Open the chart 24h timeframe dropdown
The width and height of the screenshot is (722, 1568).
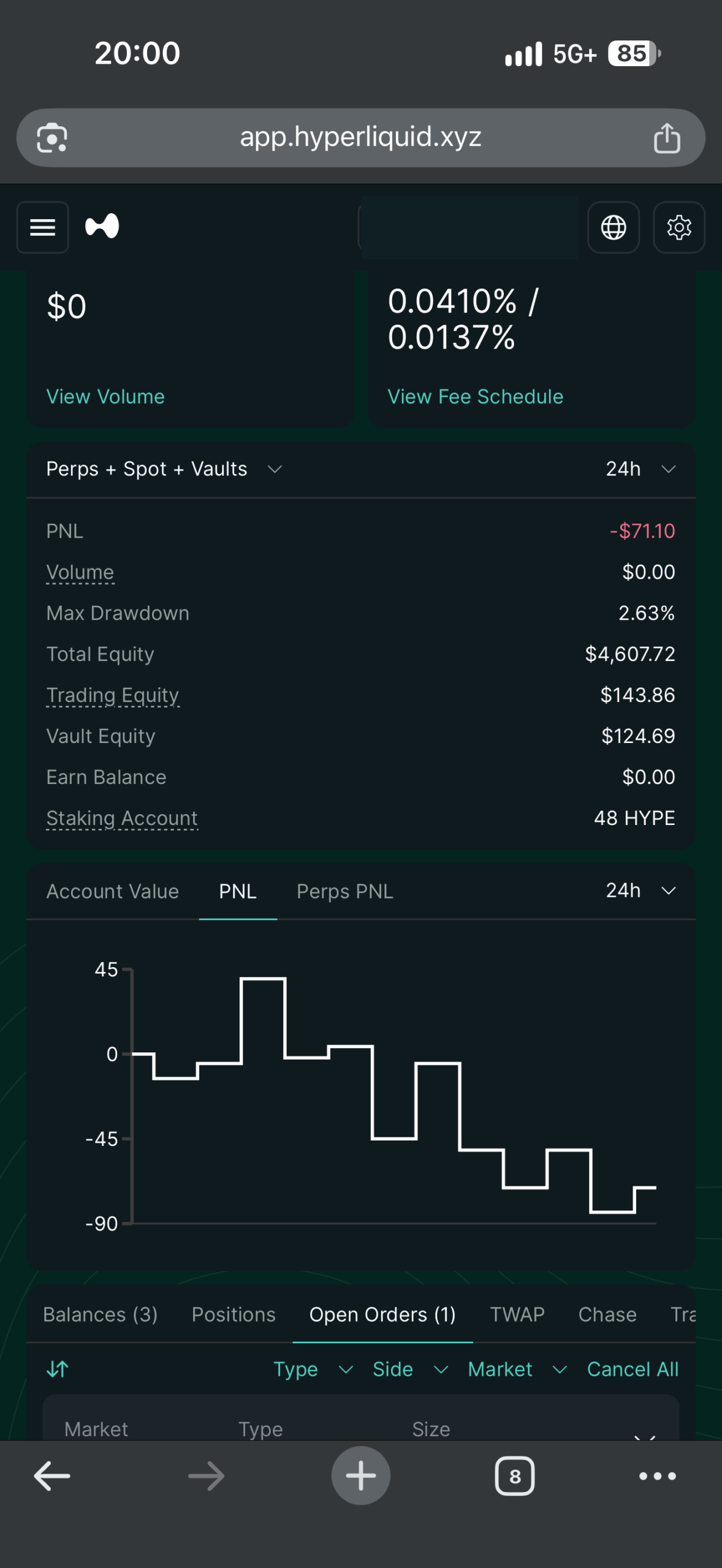[640, 891]
